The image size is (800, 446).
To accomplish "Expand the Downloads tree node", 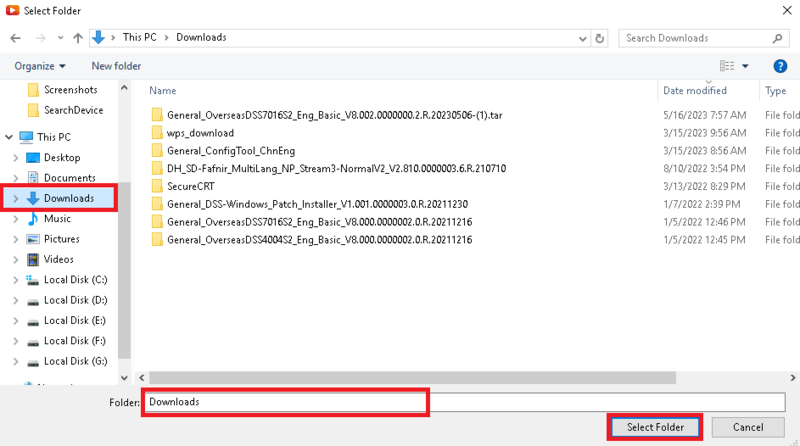I will tap(15, 199).
